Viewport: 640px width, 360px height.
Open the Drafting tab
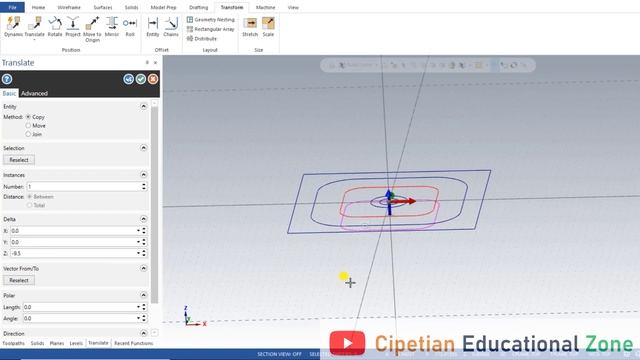[198, 7]
